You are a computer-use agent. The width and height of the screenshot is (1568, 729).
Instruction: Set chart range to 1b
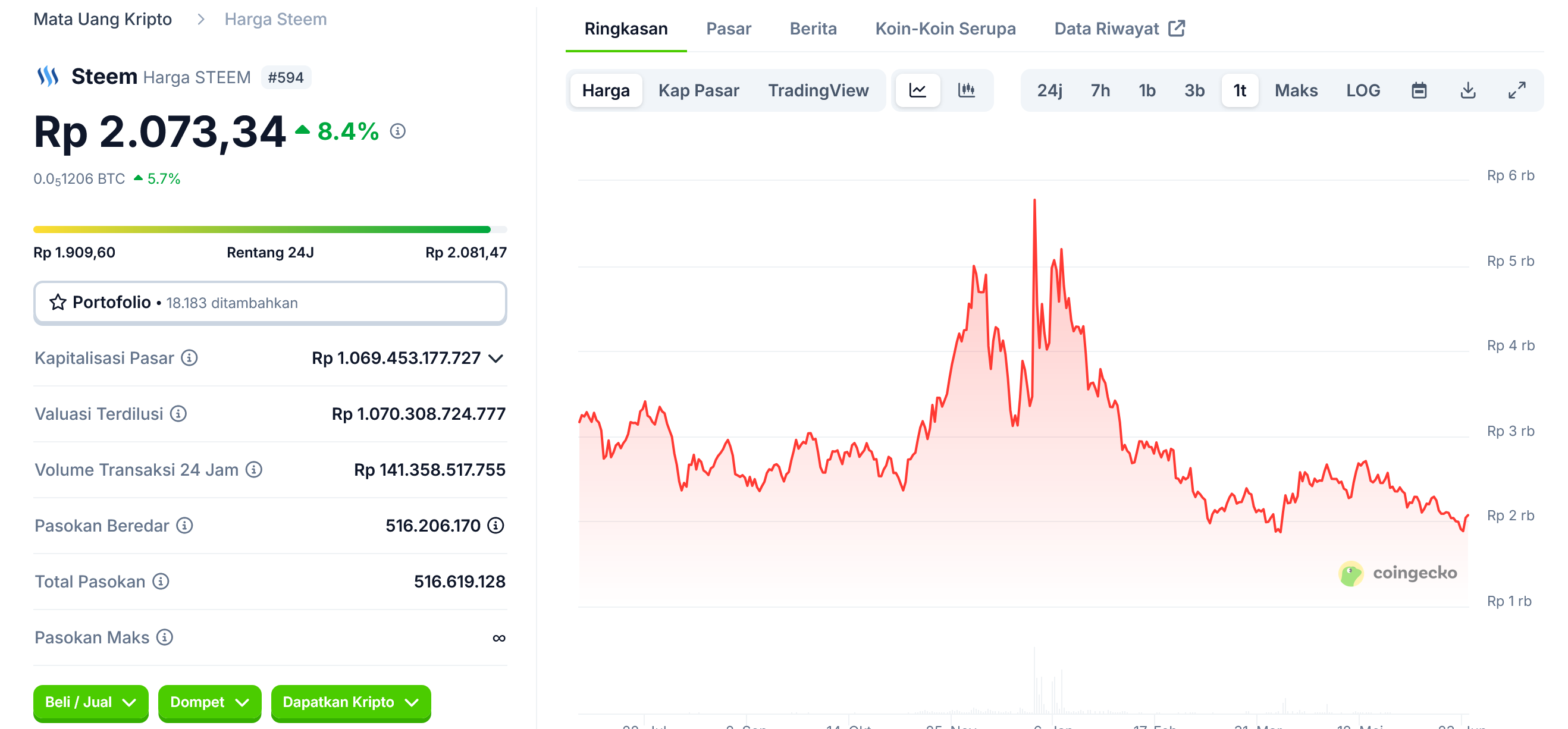pos(1147,90)
